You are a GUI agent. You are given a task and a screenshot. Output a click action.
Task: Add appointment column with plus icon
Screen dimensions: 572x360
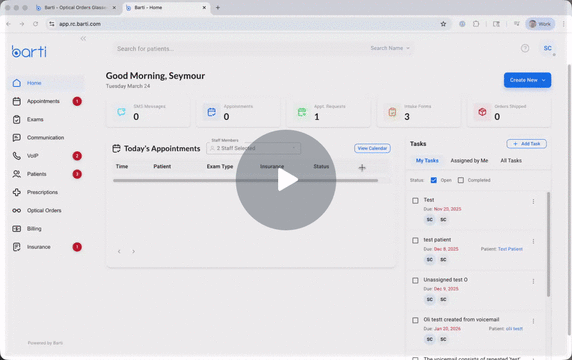point(362,168)
